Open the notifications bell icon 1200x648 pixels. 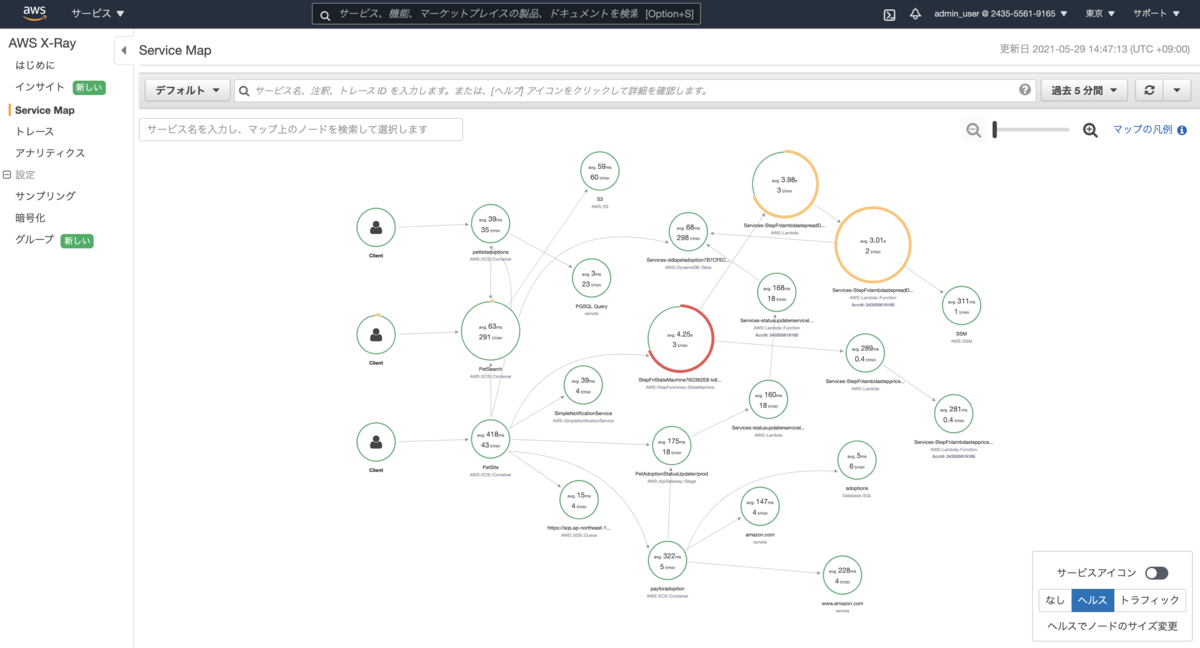pyautogui.click(x=915, y=14)
